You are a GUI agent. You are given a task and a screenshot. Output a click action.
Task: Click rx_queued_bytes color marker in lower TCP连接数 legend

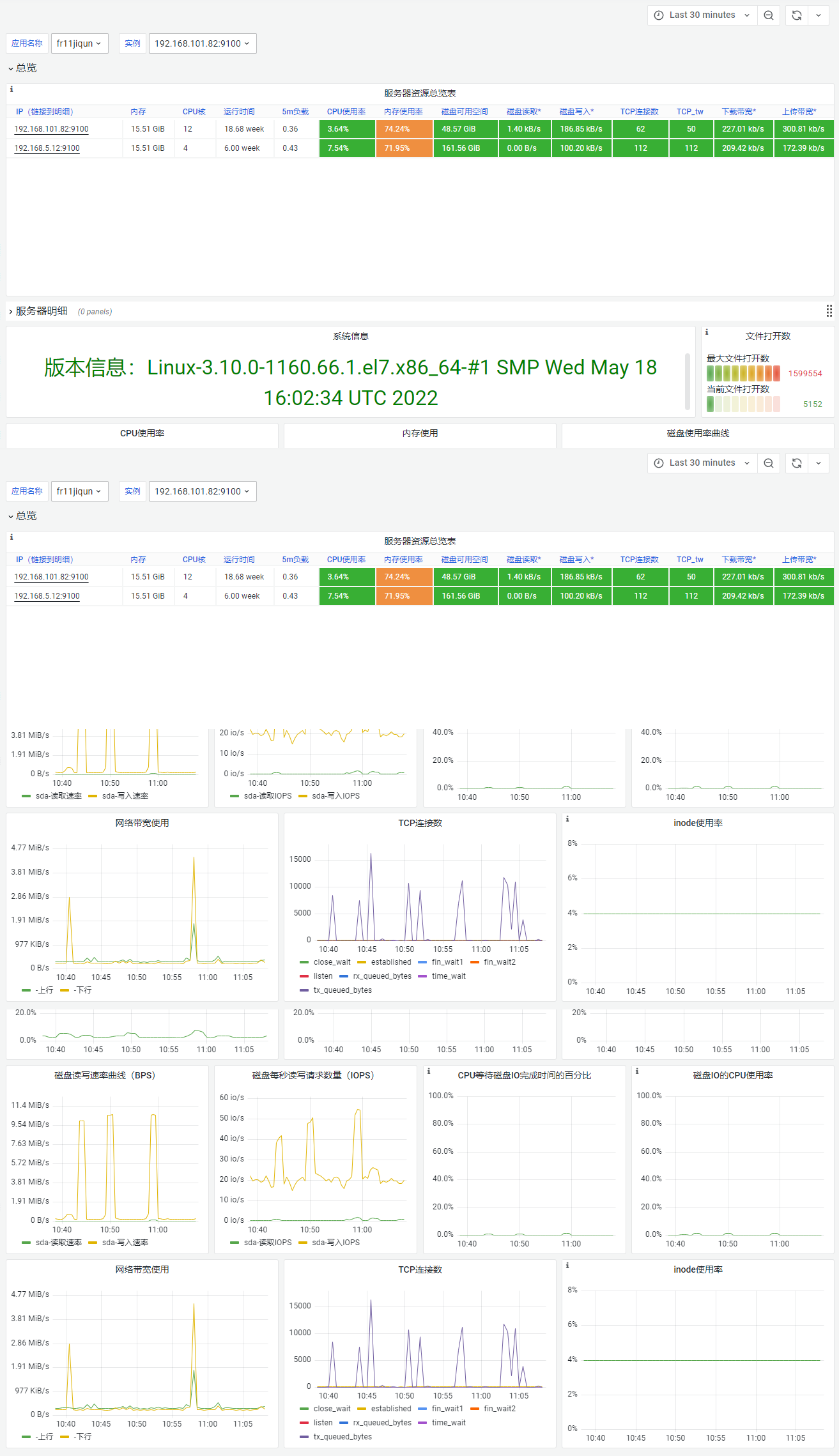[x=344, y=1423]
